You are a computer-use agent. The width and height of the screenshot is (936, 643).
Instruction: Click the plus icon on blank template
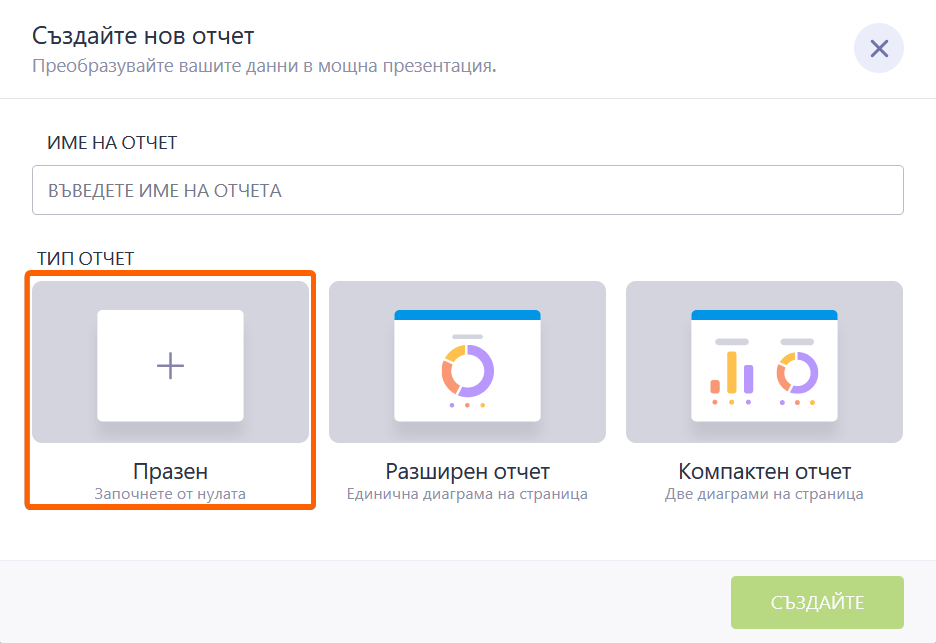171,366
